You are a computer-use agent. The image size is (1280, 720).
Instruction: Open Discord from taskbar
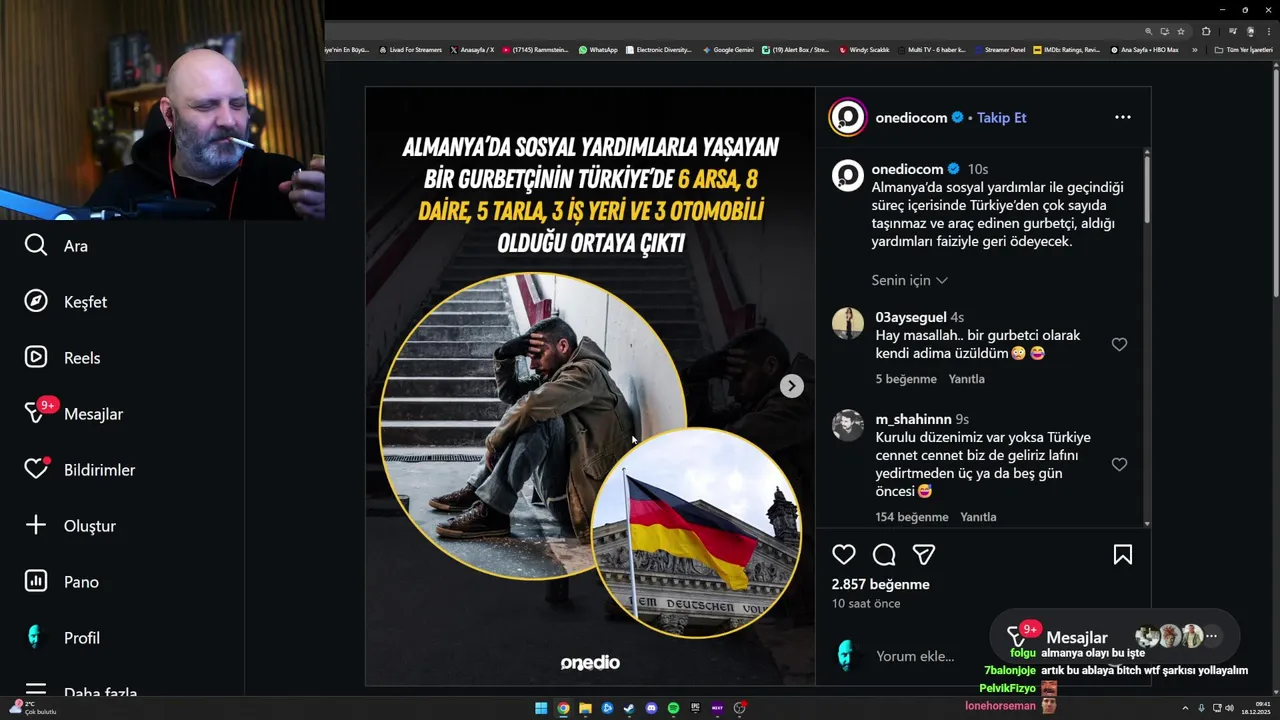tap(651, 708)
